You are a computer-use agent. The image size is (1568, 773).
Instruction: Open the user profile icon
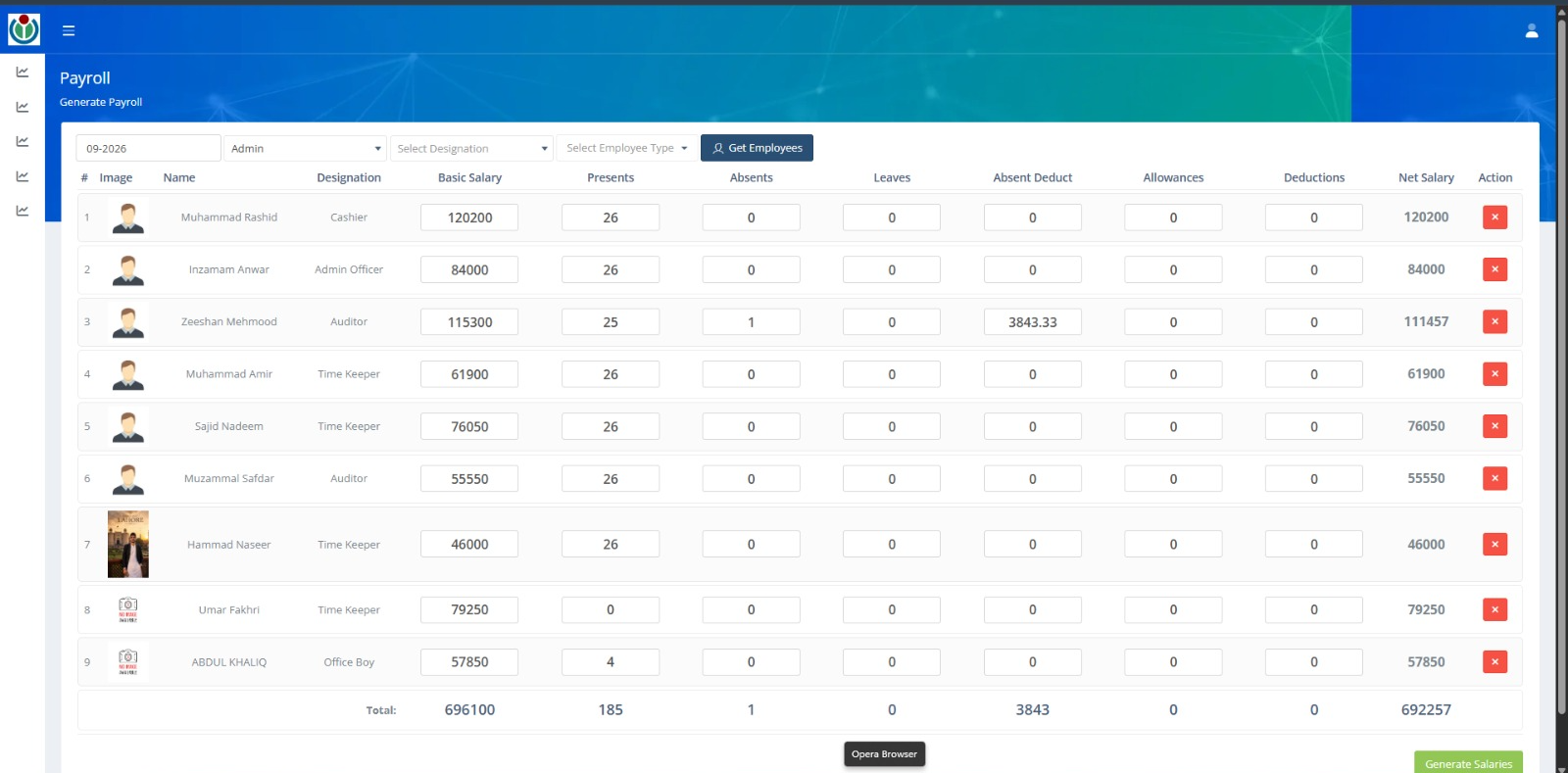(x=1532, y=30)
